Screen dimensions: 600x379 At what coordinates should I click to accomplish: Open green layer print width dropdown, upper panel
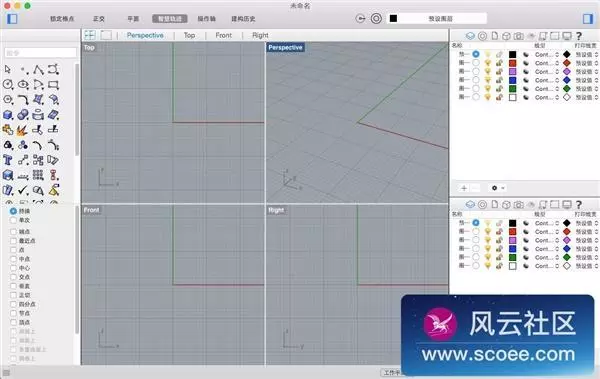click(587, 89)
